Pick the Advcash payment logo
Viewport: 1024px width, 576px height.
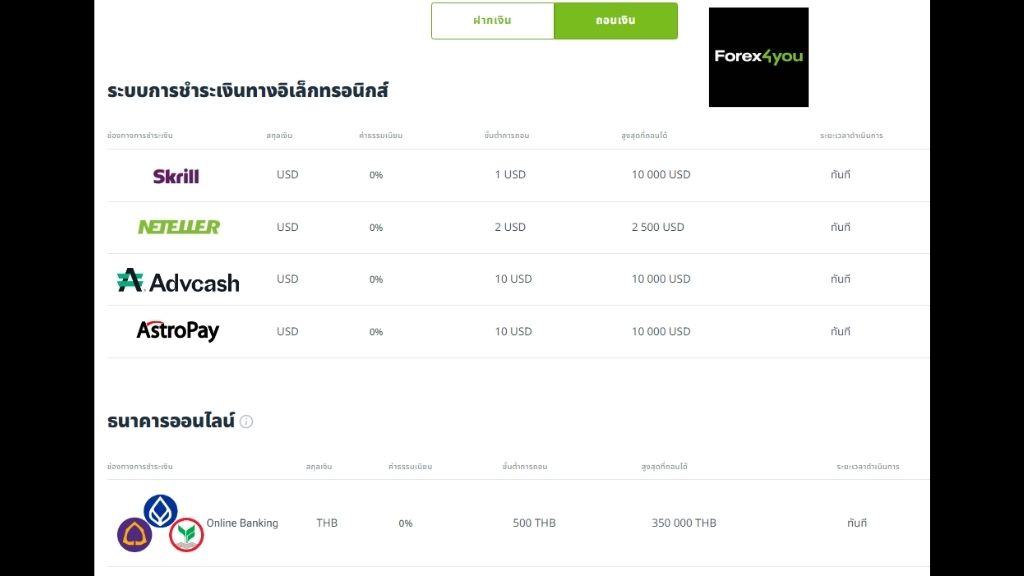click(x=178, y=281)
